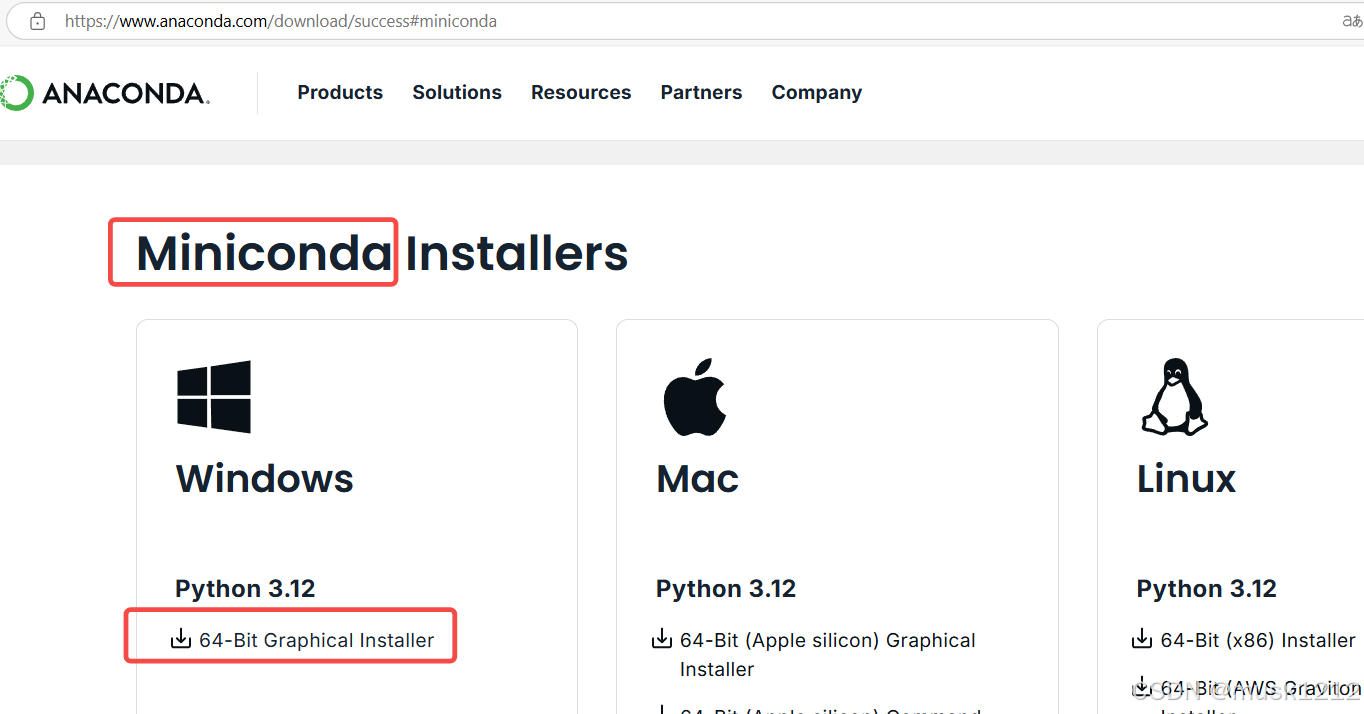Viewport: 1364px width, 714px height.
Task: Open the Solutions menu
Action: (457, 92)
